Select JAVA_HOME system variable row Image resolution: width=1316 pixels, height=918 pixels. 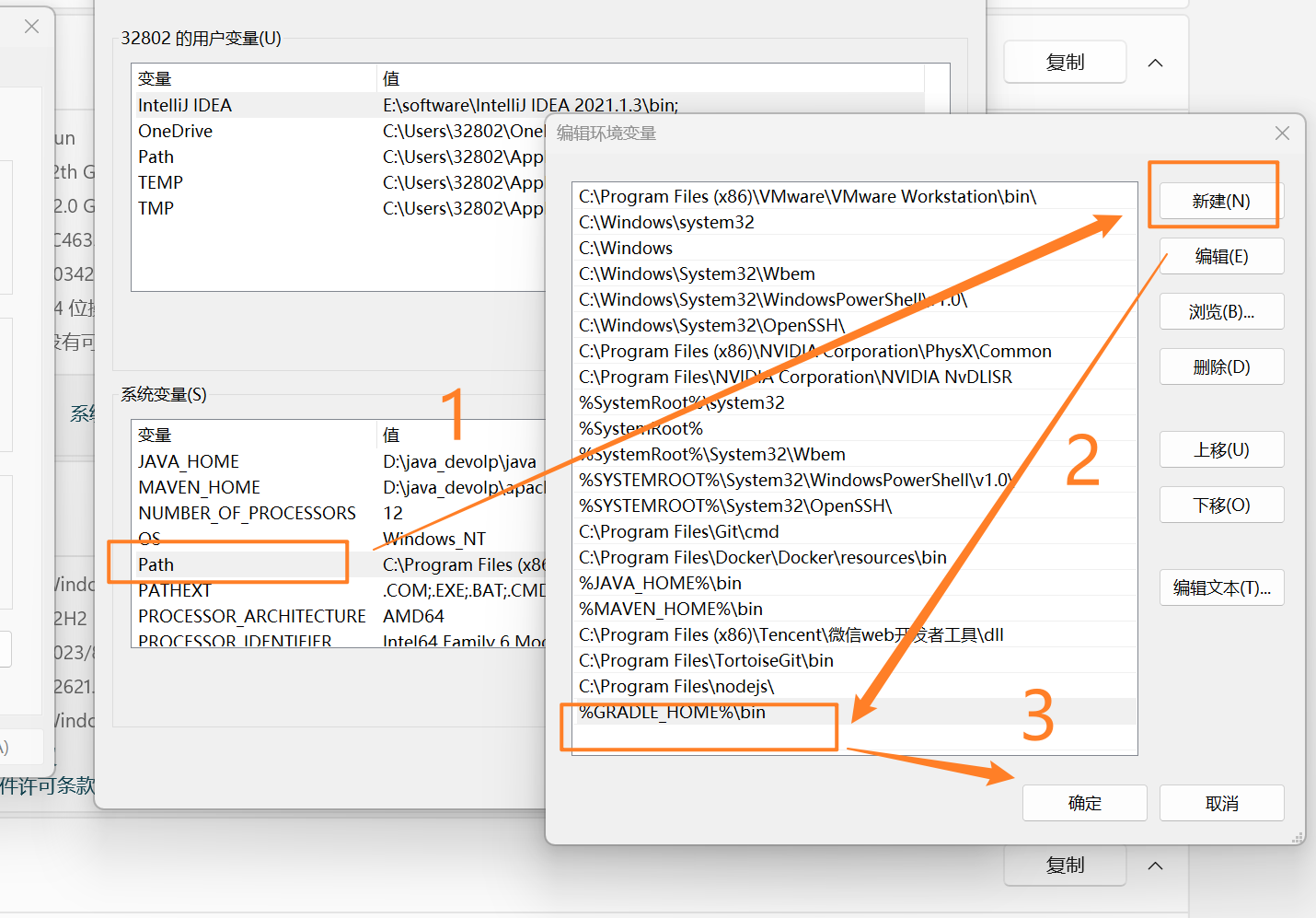pyautogui.click(x=189, y=461)
